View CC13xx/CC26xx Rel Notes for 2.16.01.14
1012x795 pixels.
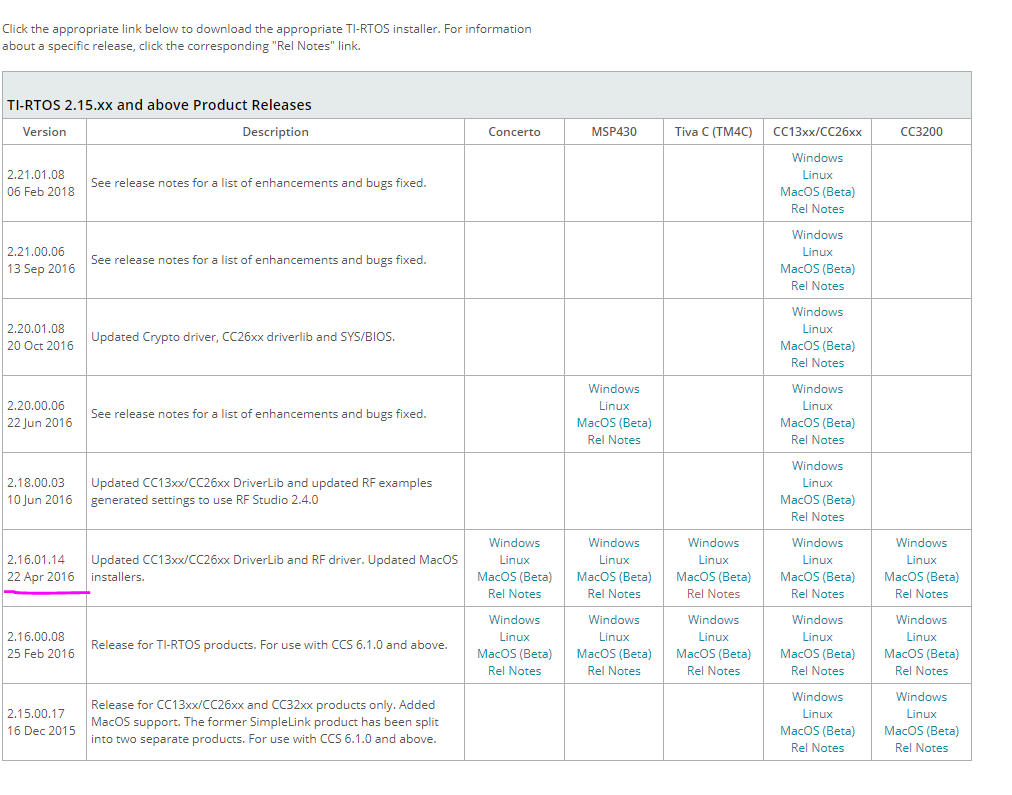pos(817,594)
